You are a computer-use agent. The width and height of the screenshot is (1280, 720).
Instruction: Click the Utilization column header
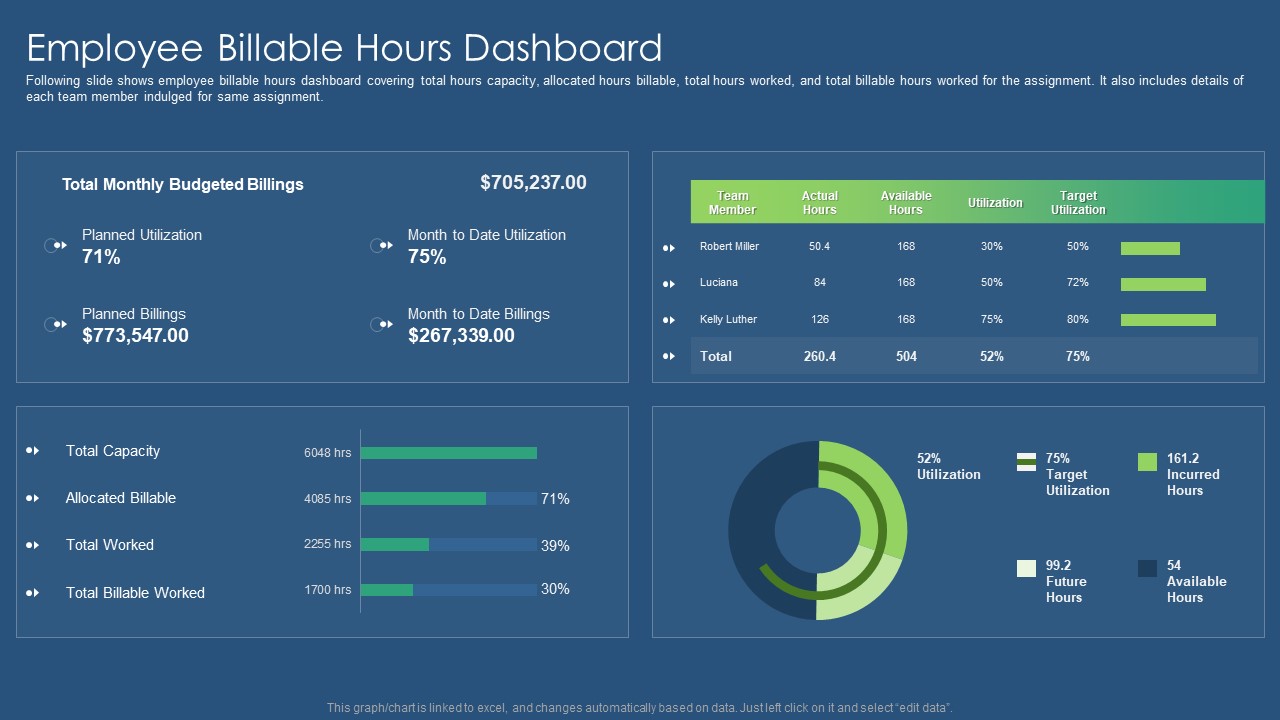(x=995, y=203)
